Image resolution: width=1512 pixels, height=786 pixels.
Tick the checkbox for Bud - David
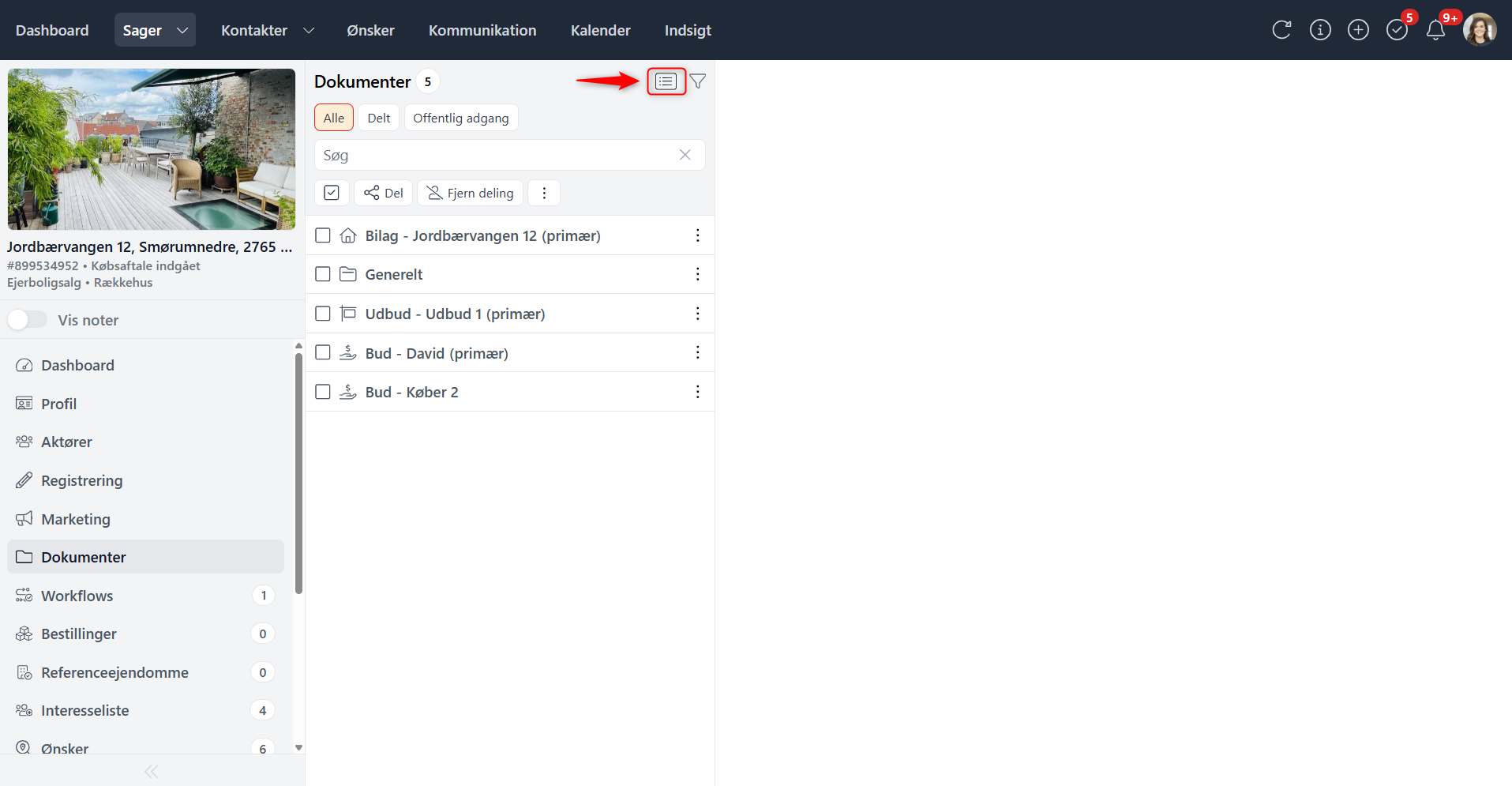323,352
